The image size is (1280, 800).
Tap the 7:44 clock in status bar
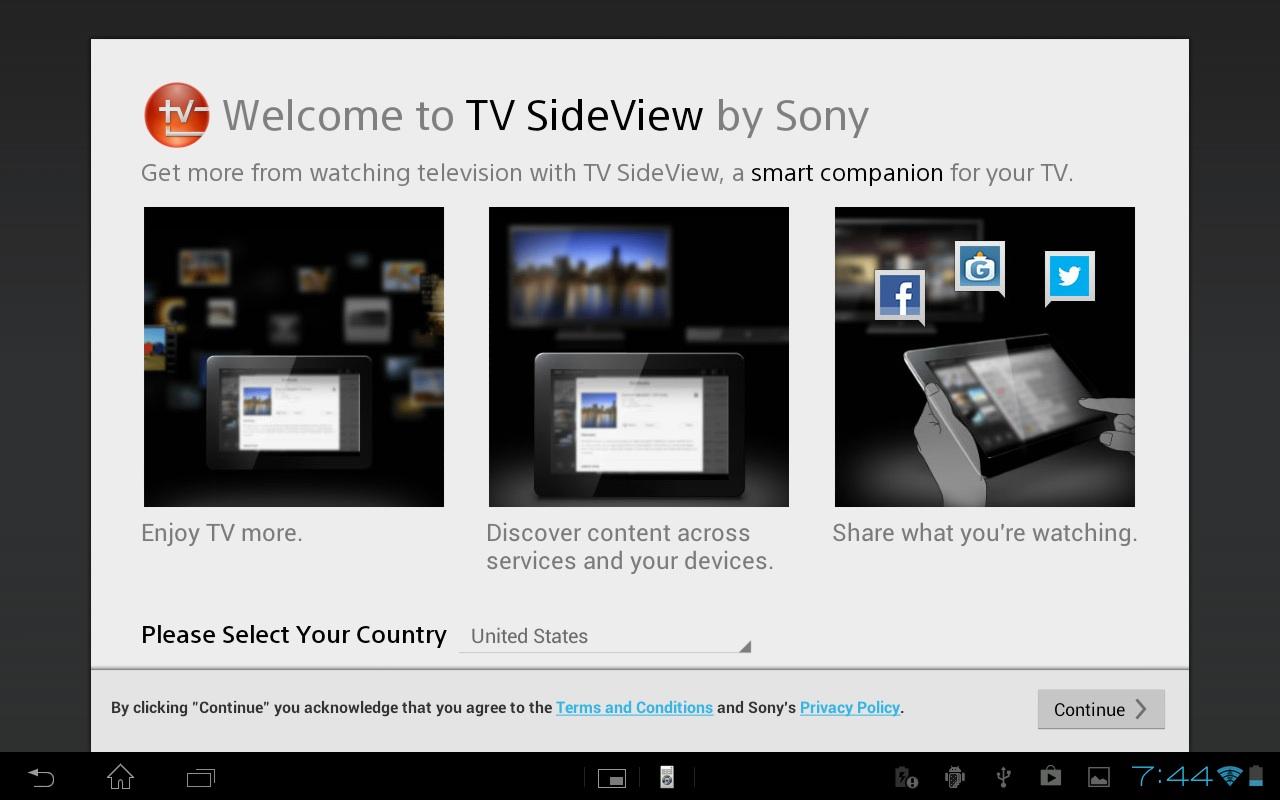coord(1172,776)
